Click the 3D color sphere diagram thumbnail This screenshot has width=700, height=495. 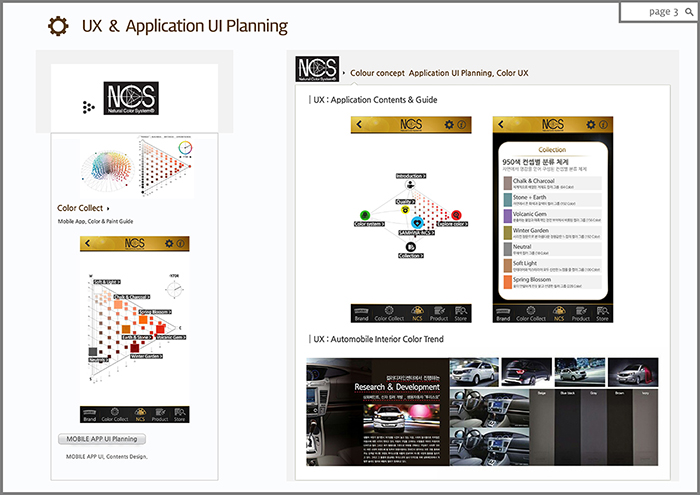(x=108, y=171)
